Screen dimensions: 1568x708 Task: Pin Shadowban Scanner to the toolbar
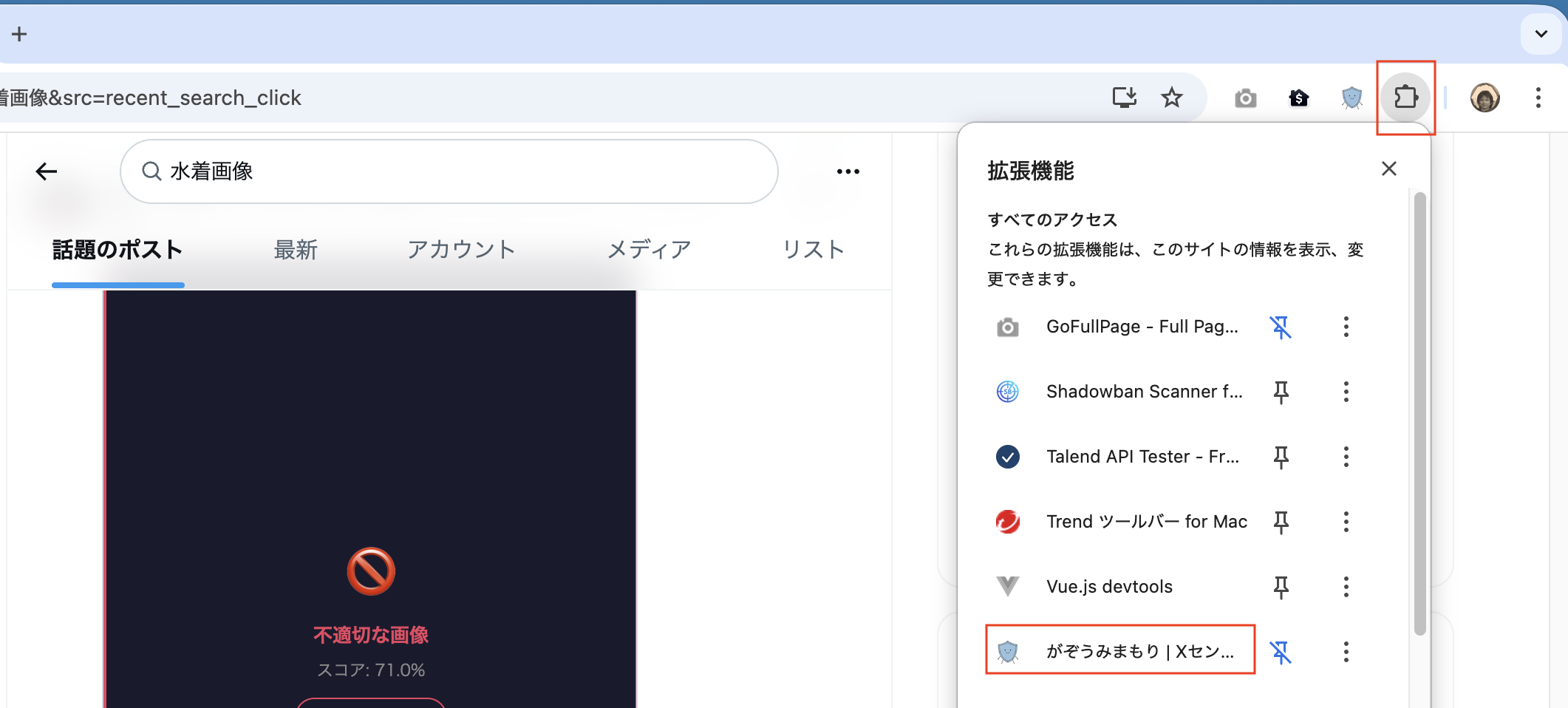pyautogui.click(x=1281, y=392)
